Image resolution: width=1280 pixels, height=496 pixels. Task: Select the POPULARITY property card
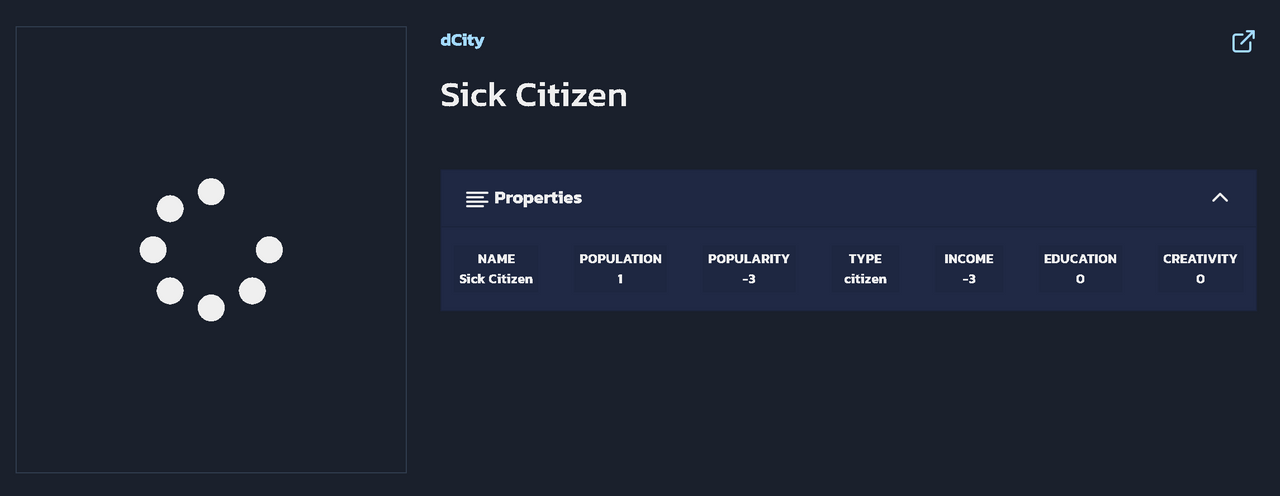pyautogui.click(x=749, y=268)
